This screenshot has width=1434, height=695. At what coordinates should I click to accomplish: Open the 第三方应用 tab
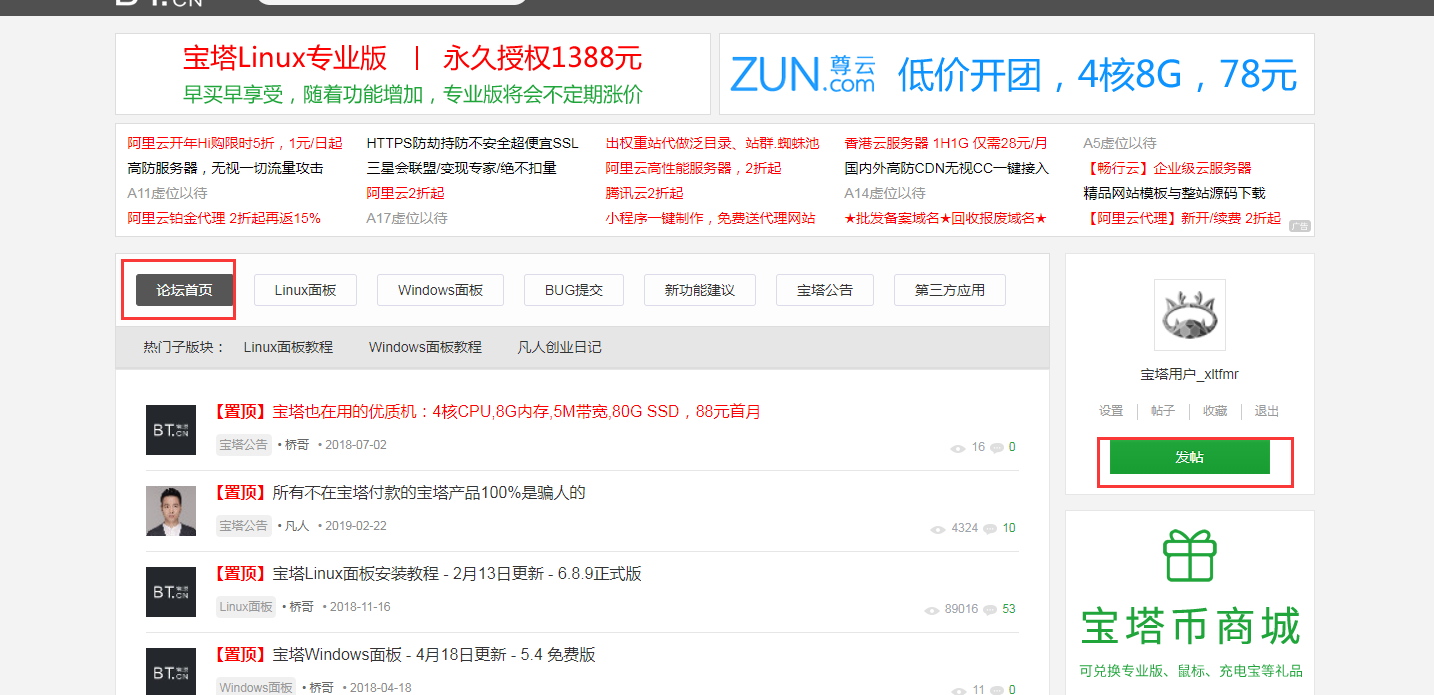(950, 290)
